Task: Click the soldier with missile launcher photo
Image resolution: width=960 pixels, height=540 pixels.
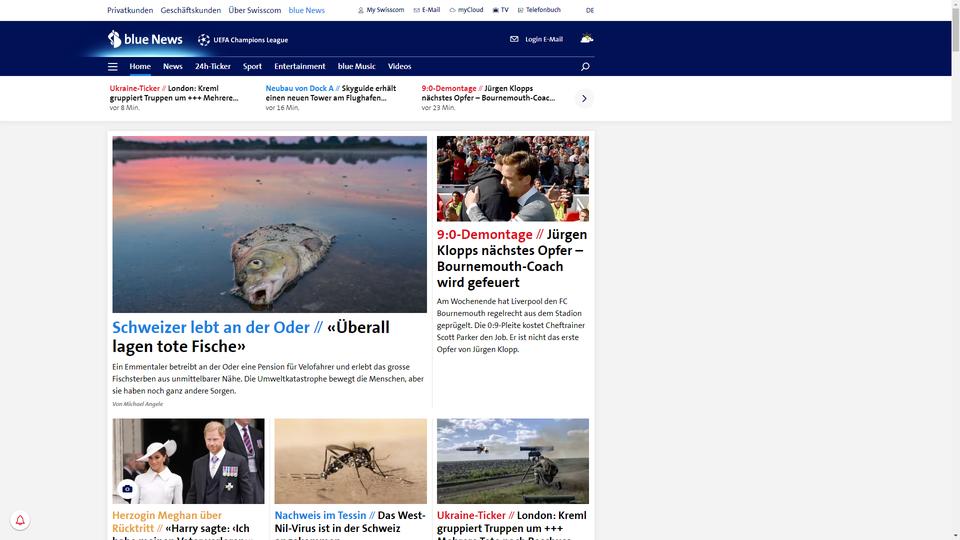Action: [x=512, y=461]
